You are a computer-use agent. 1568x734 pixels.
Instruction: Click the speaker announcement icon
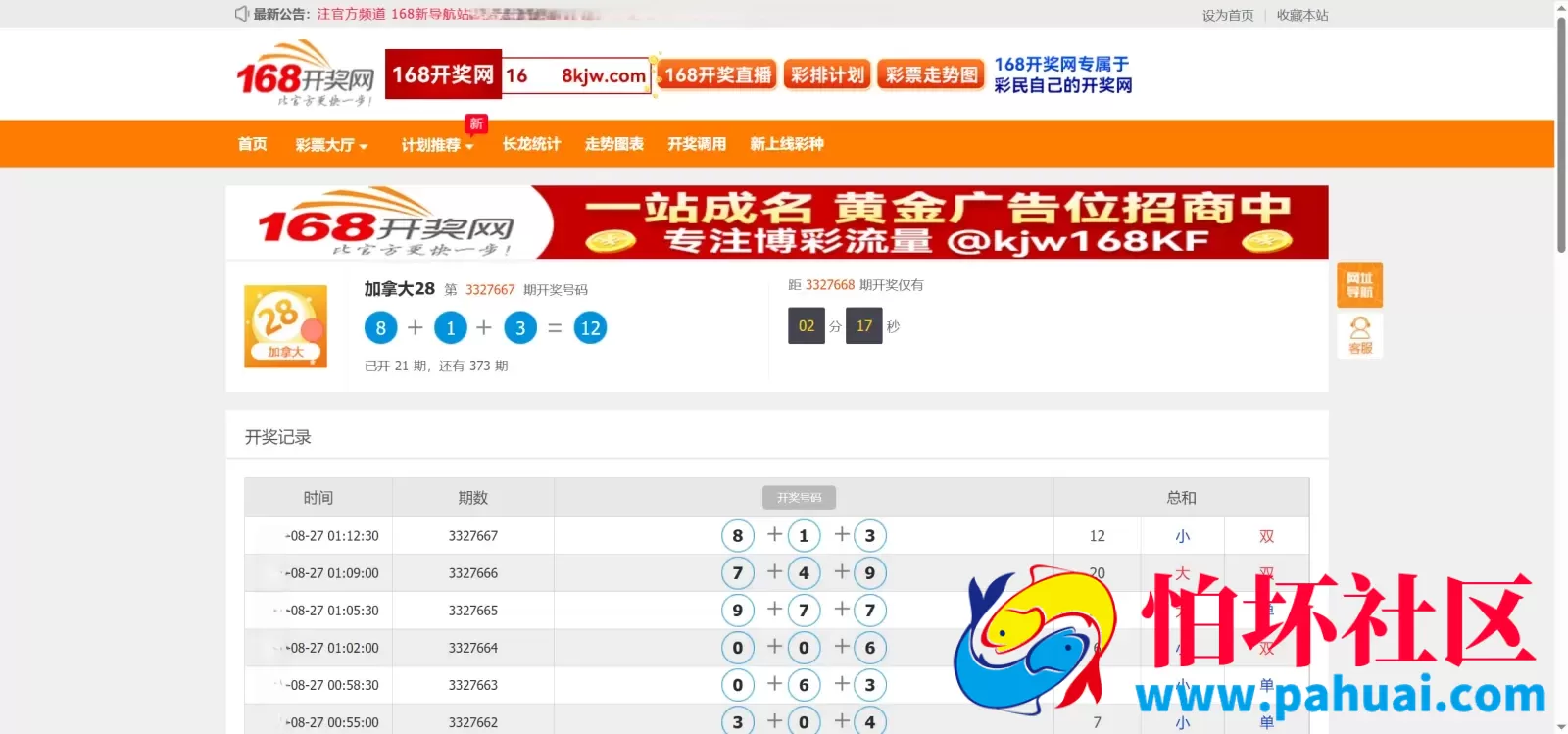tap(241, 14)
